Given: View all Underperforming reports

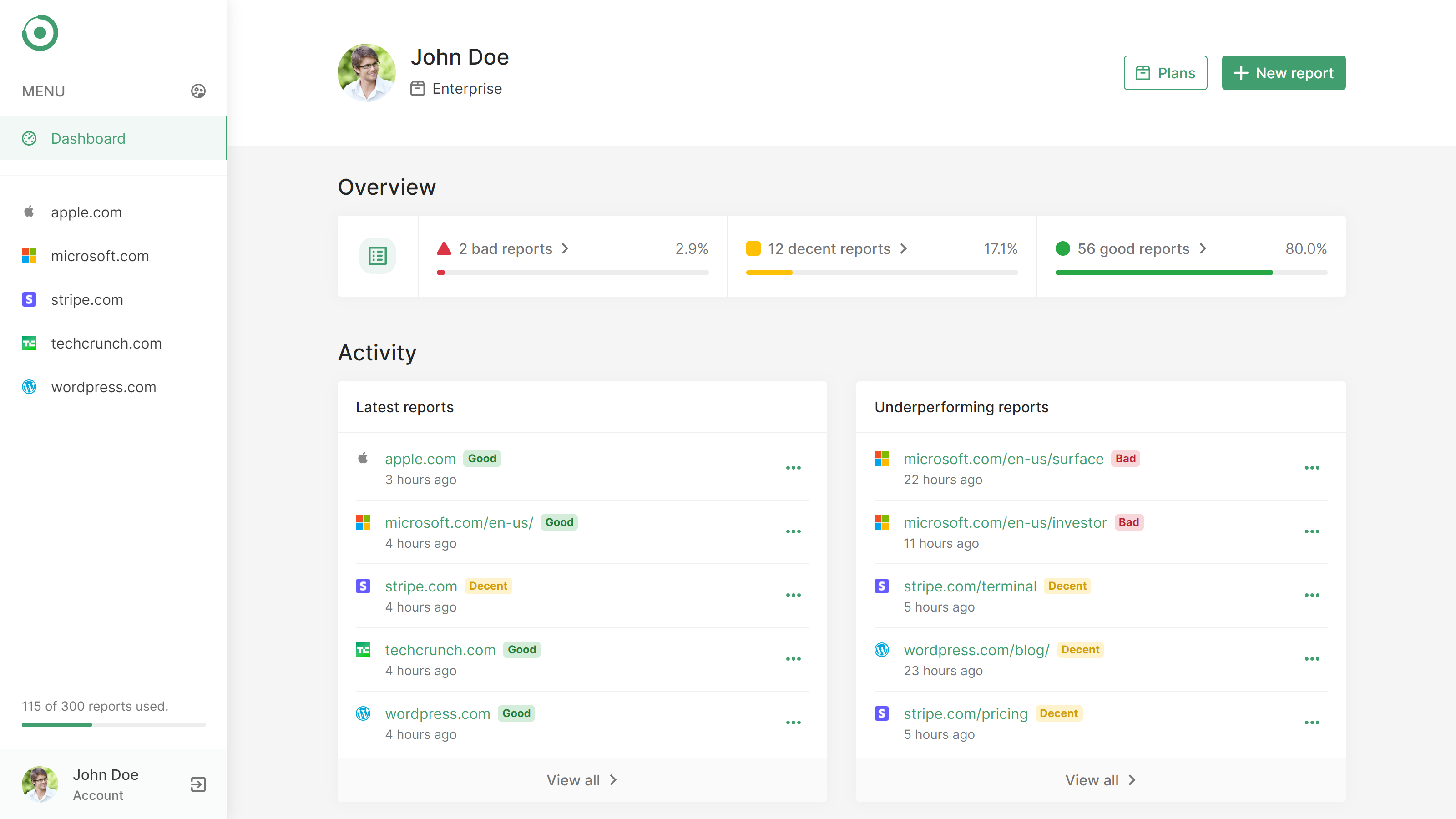Looking at the screenshot, I should coord(1101,780).
